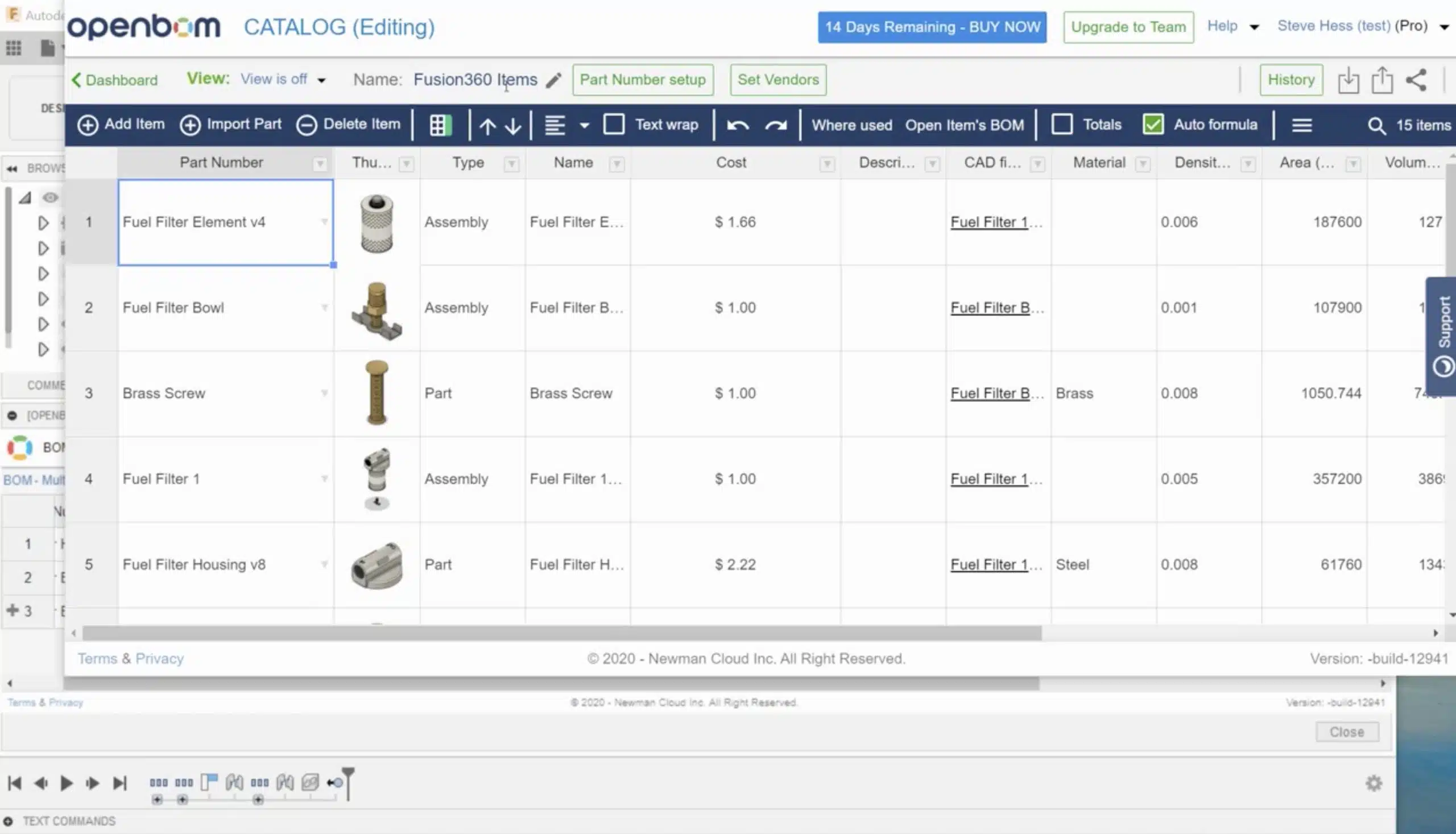Viewport: 1456px width, 834px height.
Task: Select the Fuel Filter Bowl part number cell
Action: click(x=226, y=308)
